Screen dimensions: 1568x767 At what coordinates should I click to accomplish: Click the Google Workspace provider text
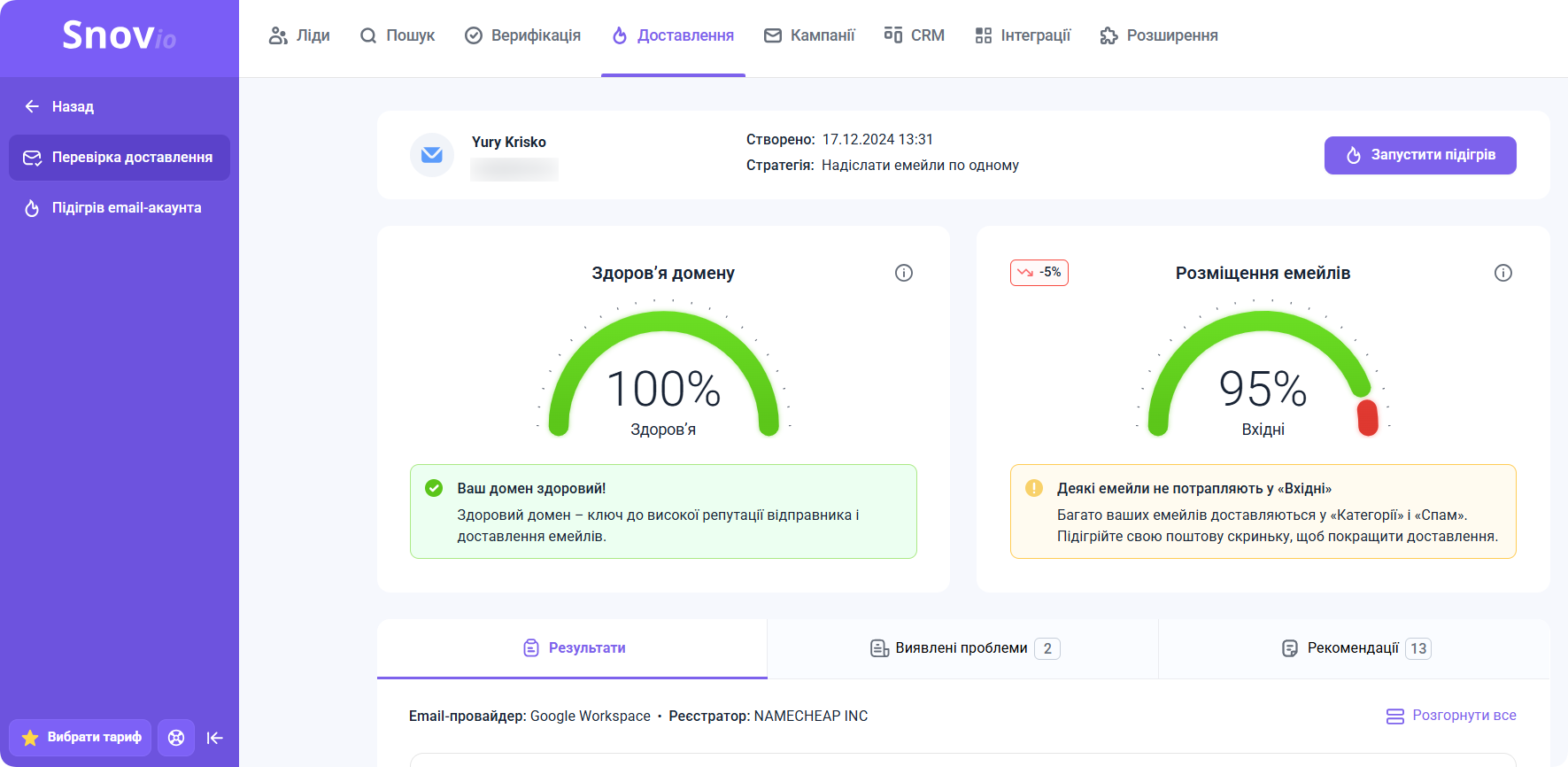point(591,716)
